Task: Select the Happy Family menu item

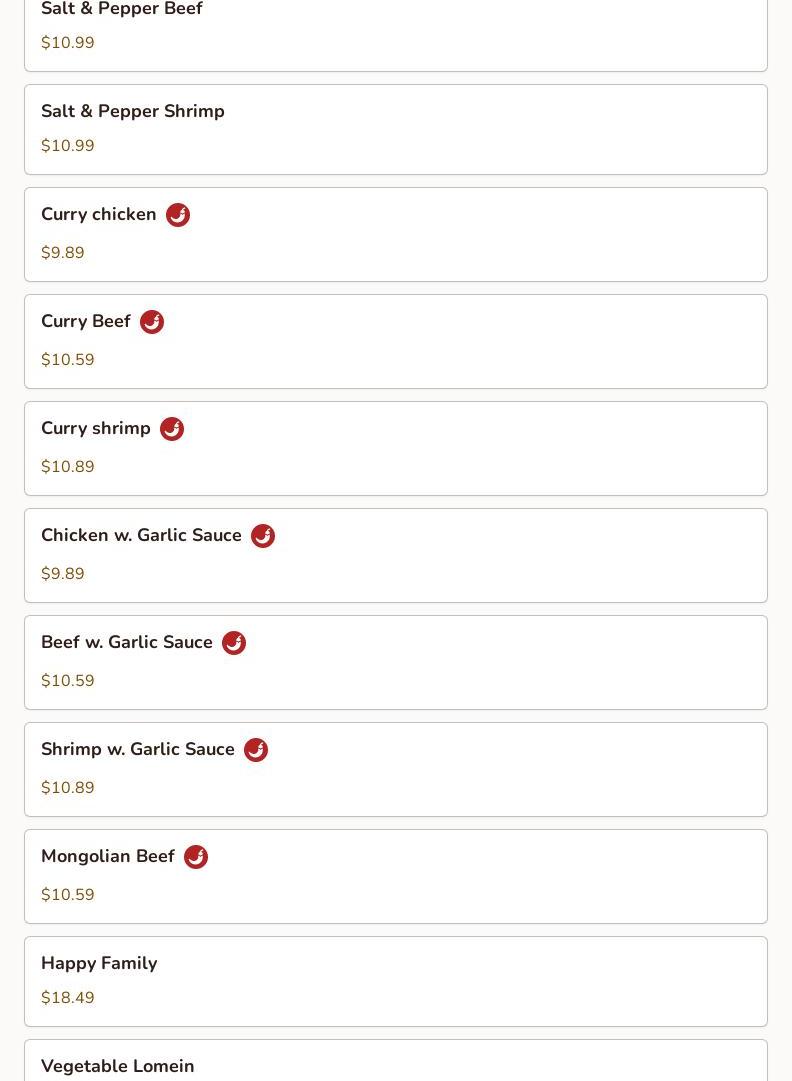Action: tap(396, 981)
